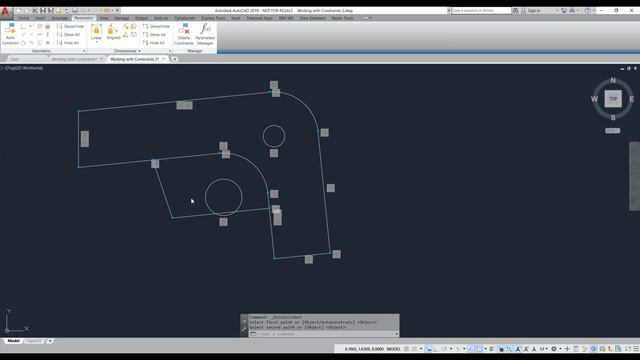This screenshot has width=640, height=360.
Task: Click the search keyword input box
Action: point(480,11)
